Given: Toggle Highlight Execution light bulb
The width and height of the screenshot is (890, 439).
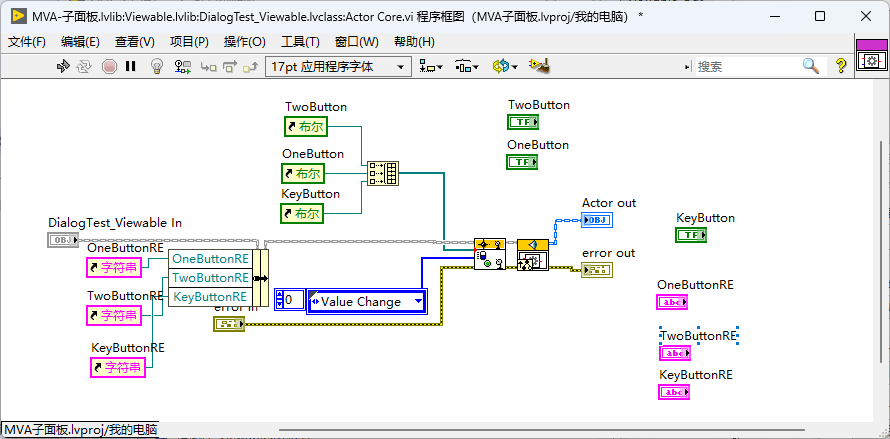Looking at the screenshot, I should 157,66.
